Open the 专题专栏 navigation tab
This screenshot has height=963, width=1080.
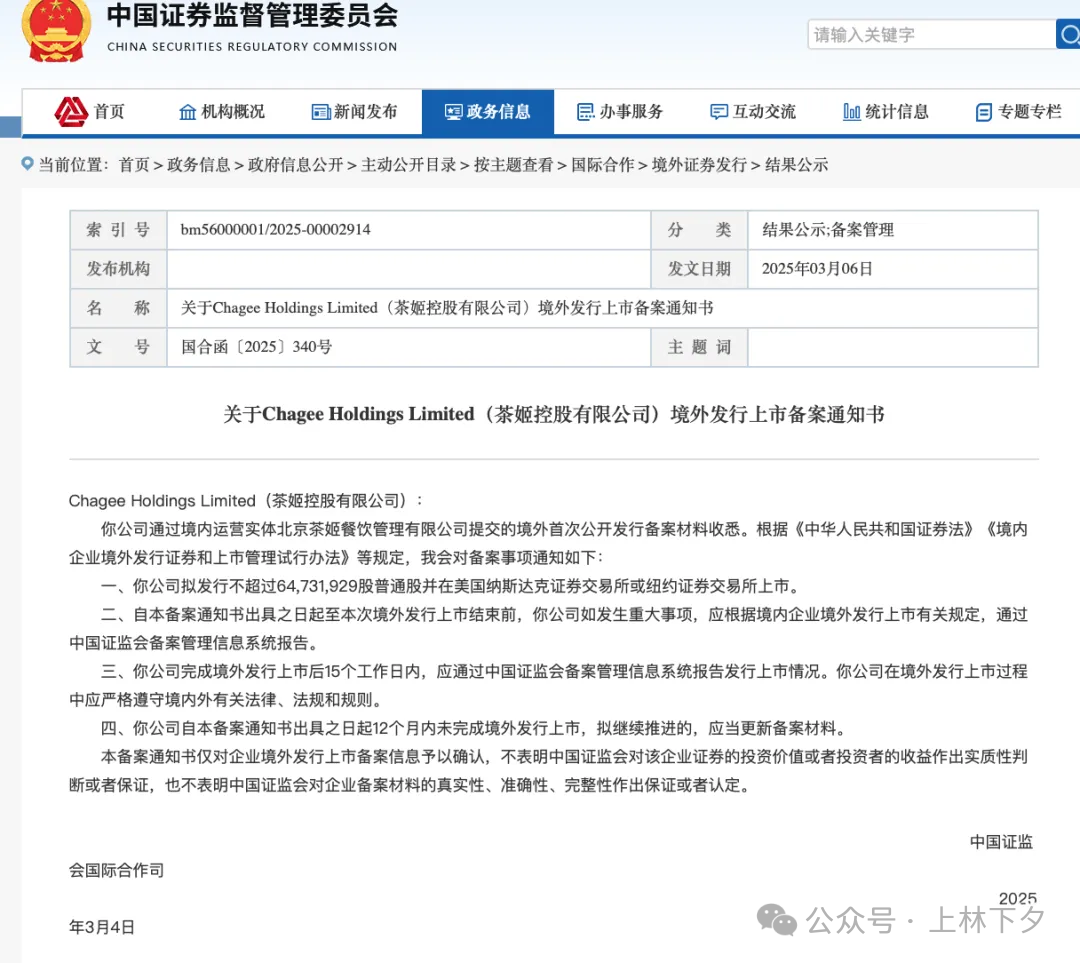(x=1030, y=112)
